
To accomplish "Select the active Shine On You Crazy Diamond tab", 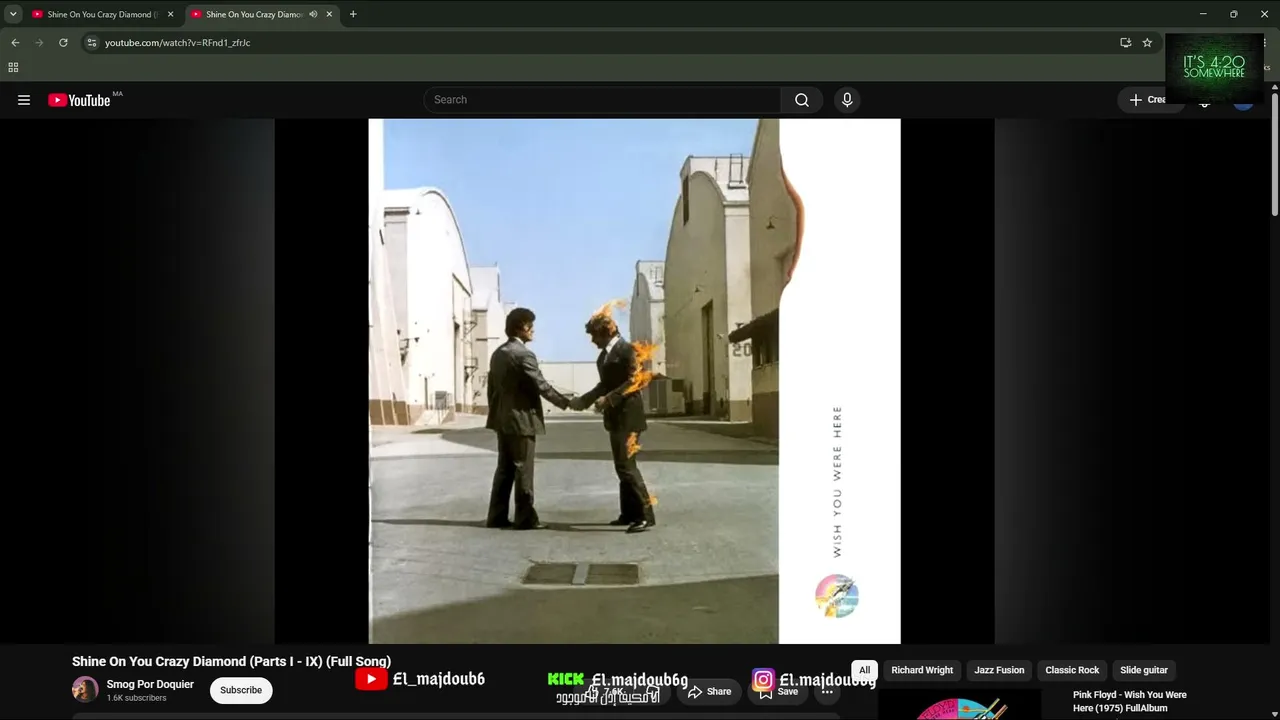I will pos(262,15).
